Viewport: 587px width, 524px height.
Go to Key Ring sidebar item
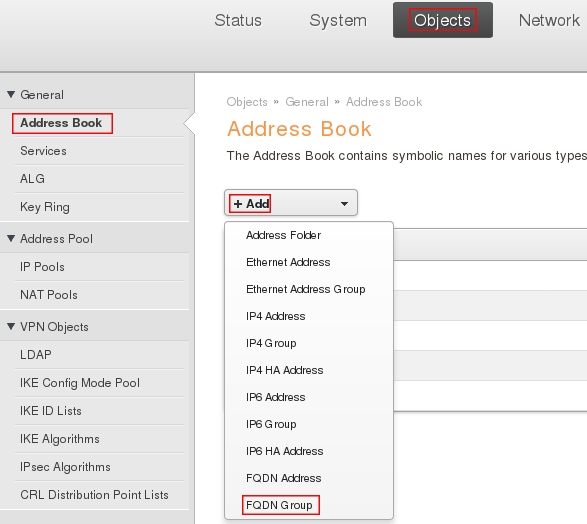click(45, 207)
